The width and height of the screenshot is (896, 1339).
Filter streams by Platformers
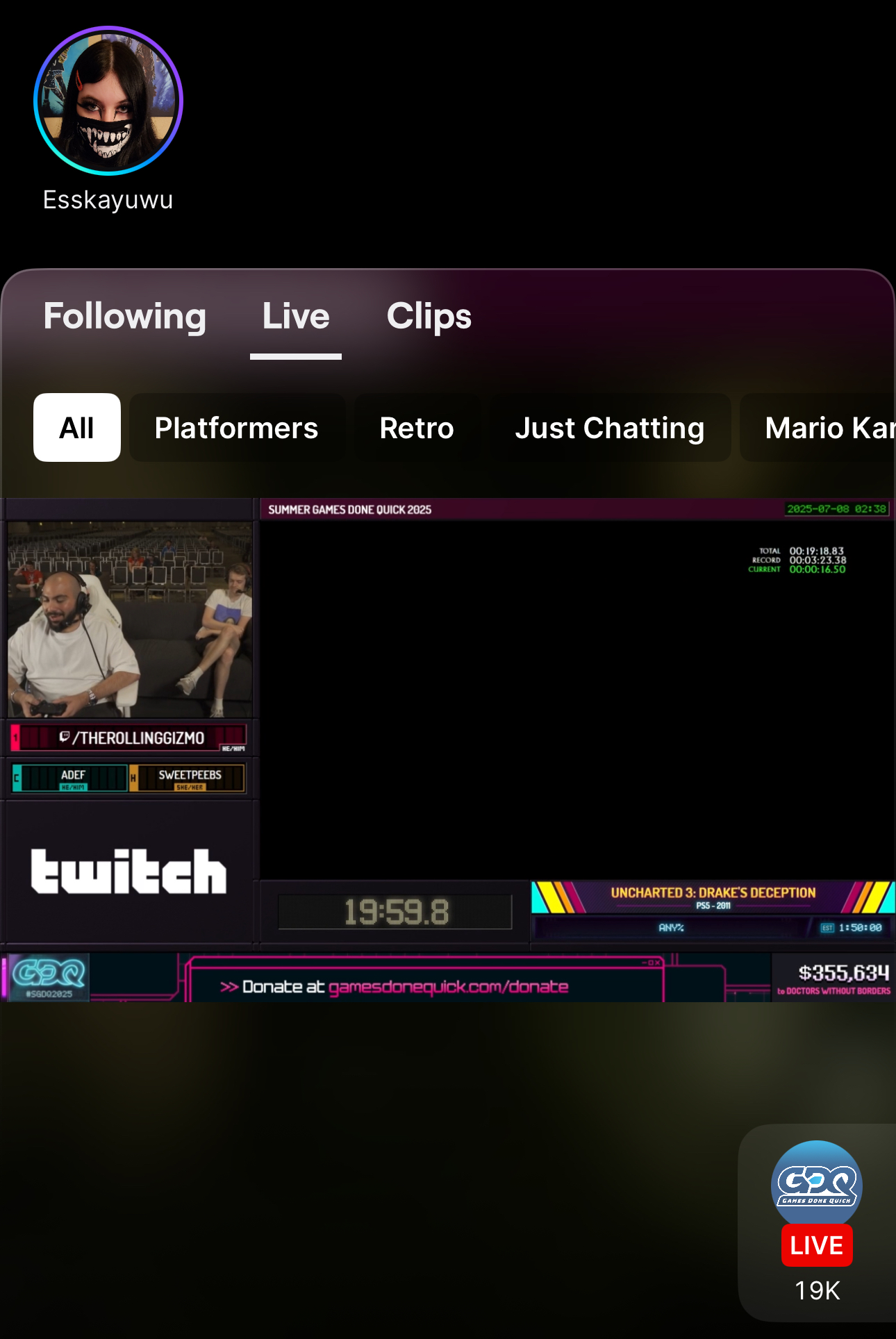pyautogui.click(x=237, y=428)
